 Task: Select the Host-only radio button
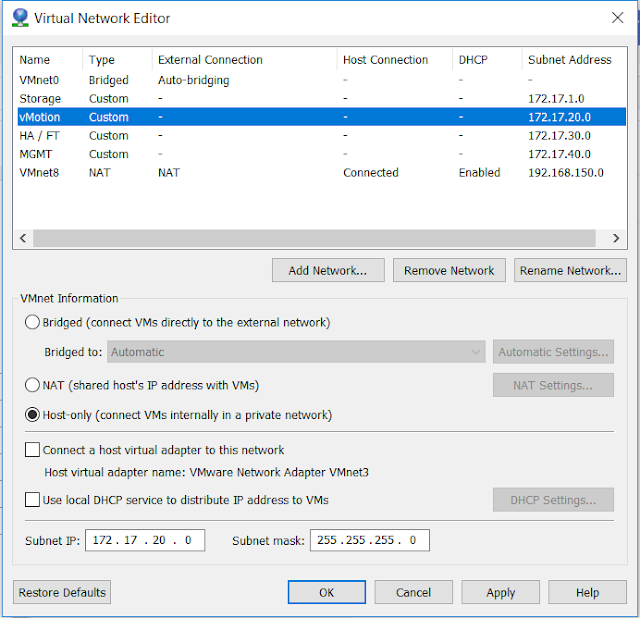(32, 415)
